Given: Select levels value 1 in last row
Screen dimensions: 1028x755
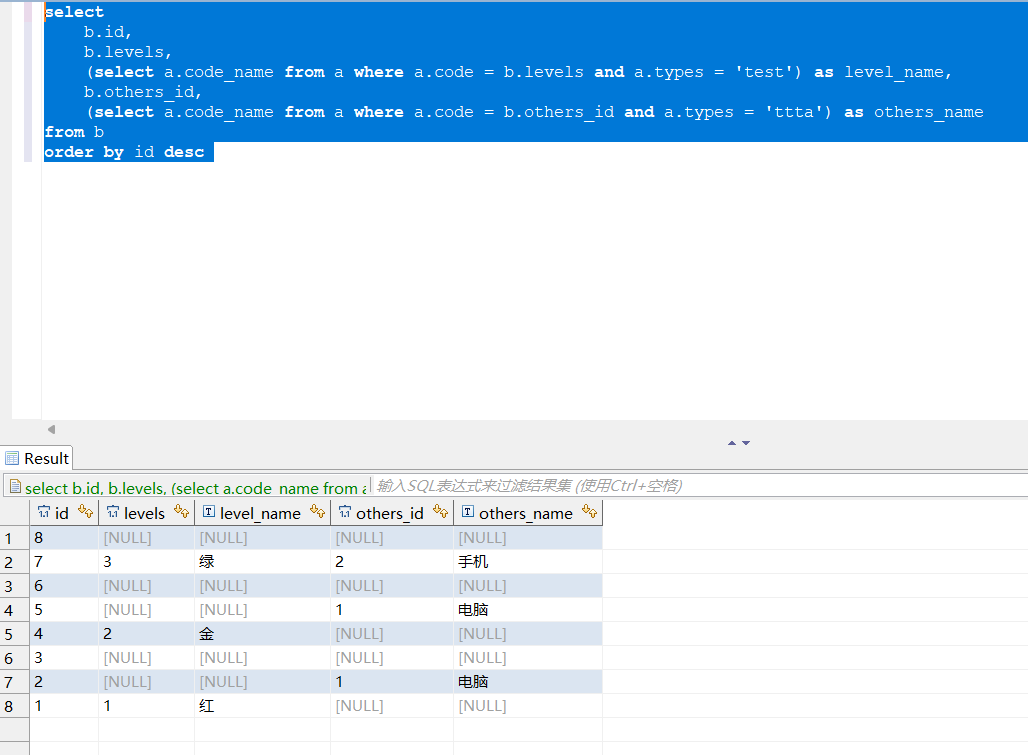Looking at the screenshot, I should click(146, 706).
